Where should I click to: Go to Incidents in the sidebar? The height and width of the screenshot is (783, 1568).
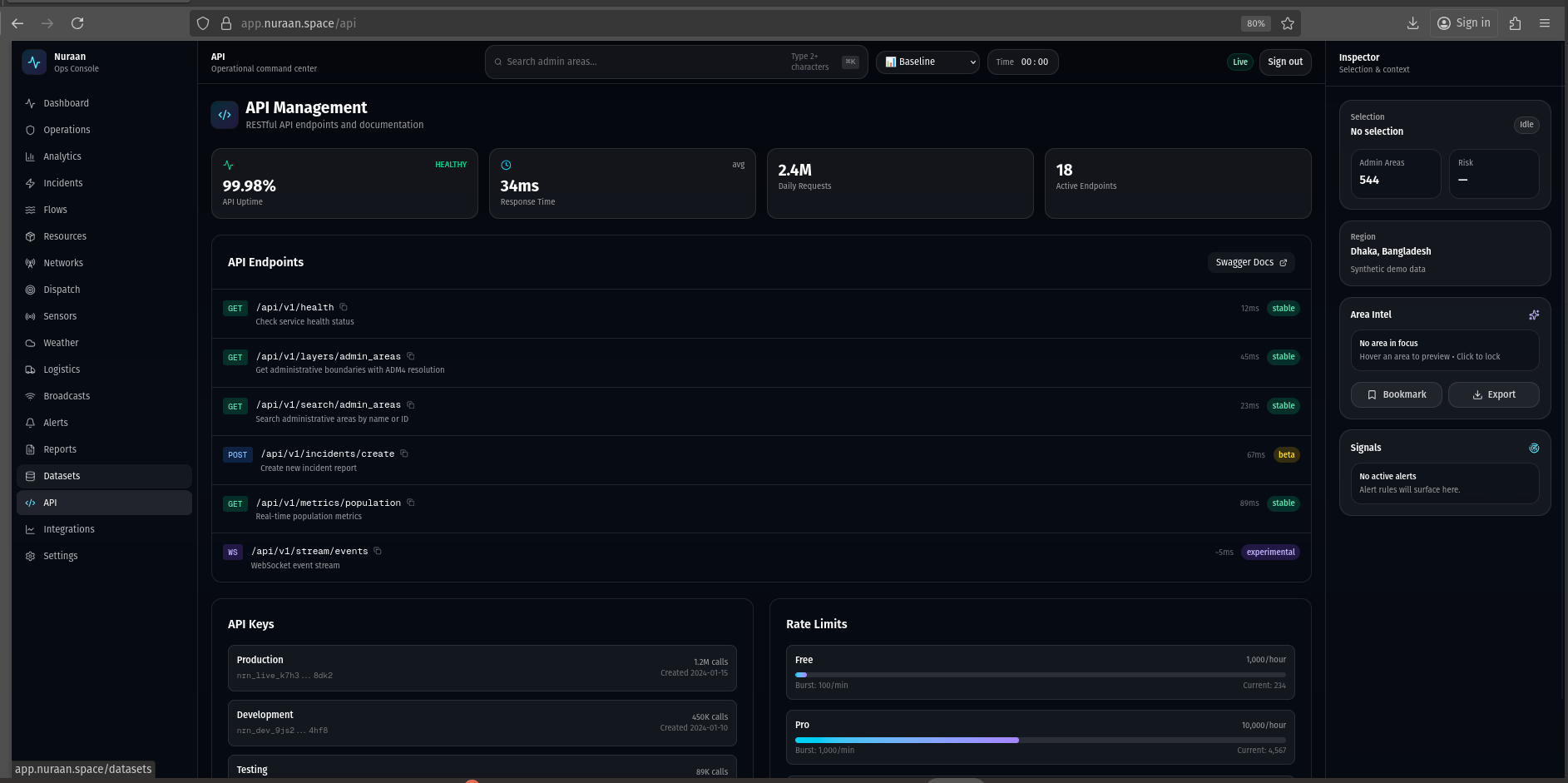point(63,183)
